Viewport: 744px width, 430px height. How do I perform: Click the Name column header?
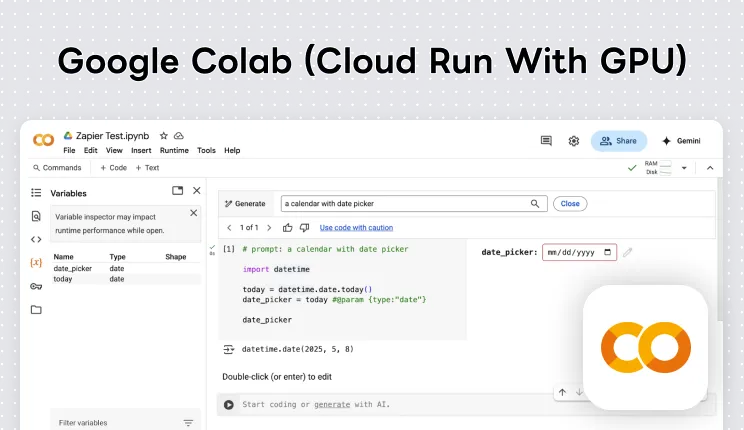coord(64,257)
